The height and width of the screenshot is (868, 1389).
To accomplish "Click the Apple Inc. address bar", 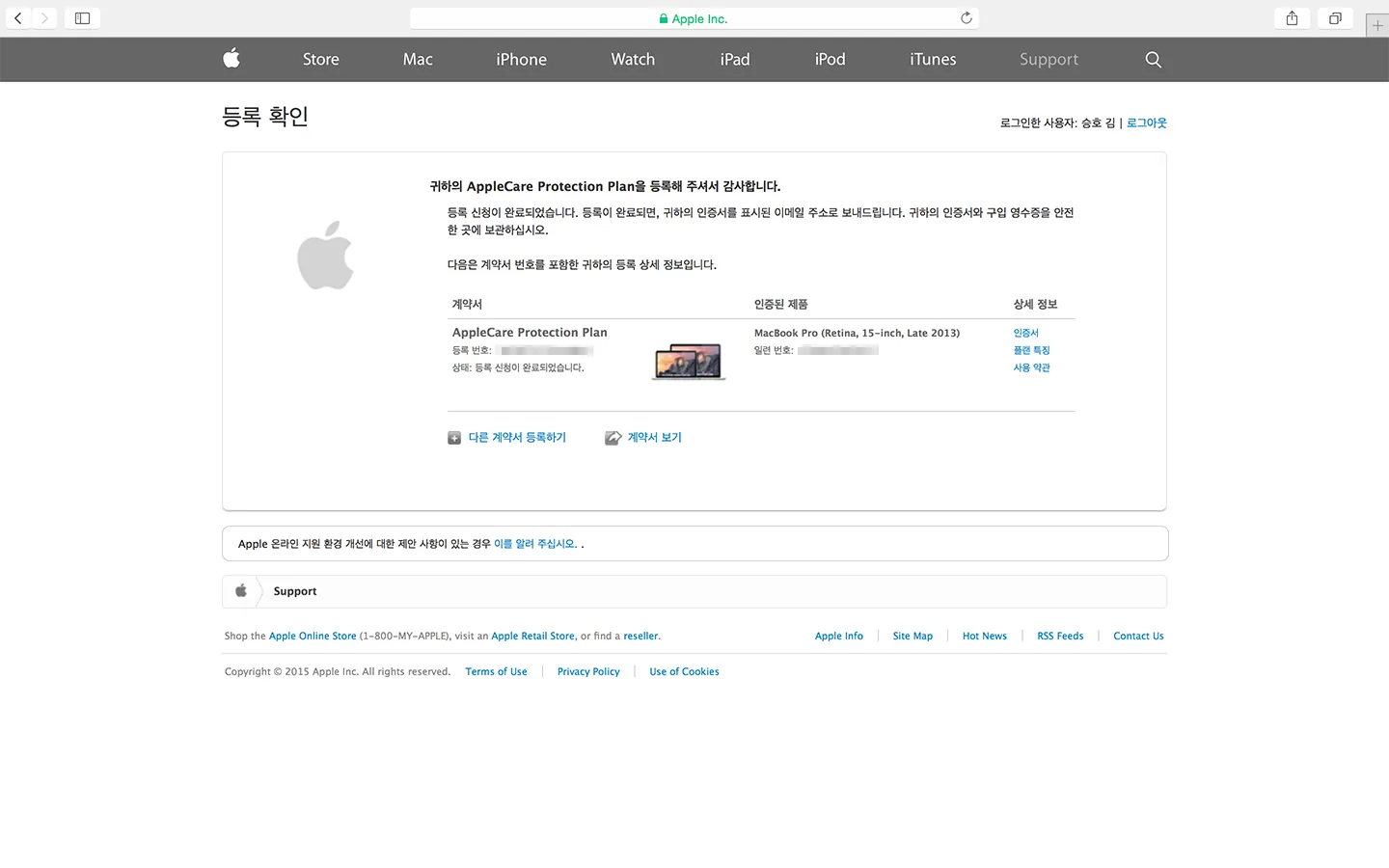I will (x=693, y=18).
